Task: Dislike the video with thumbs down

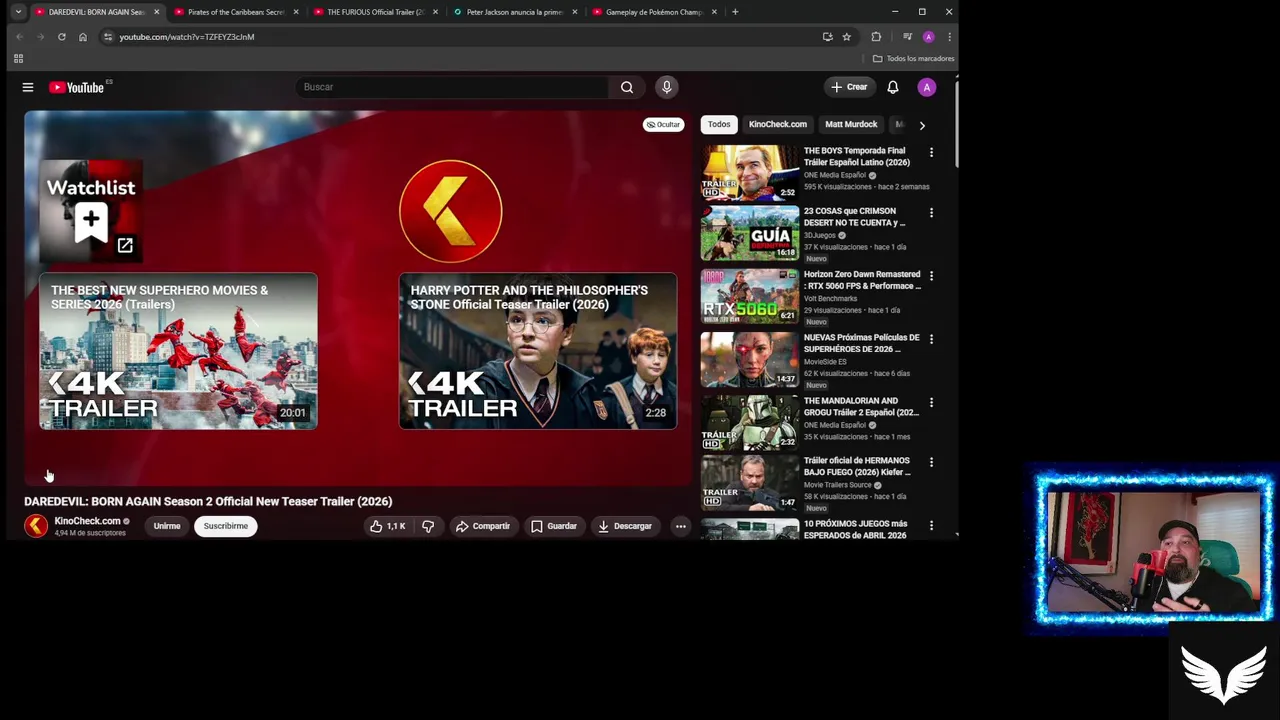Action: pyautogui.click(x=428, y=526)
